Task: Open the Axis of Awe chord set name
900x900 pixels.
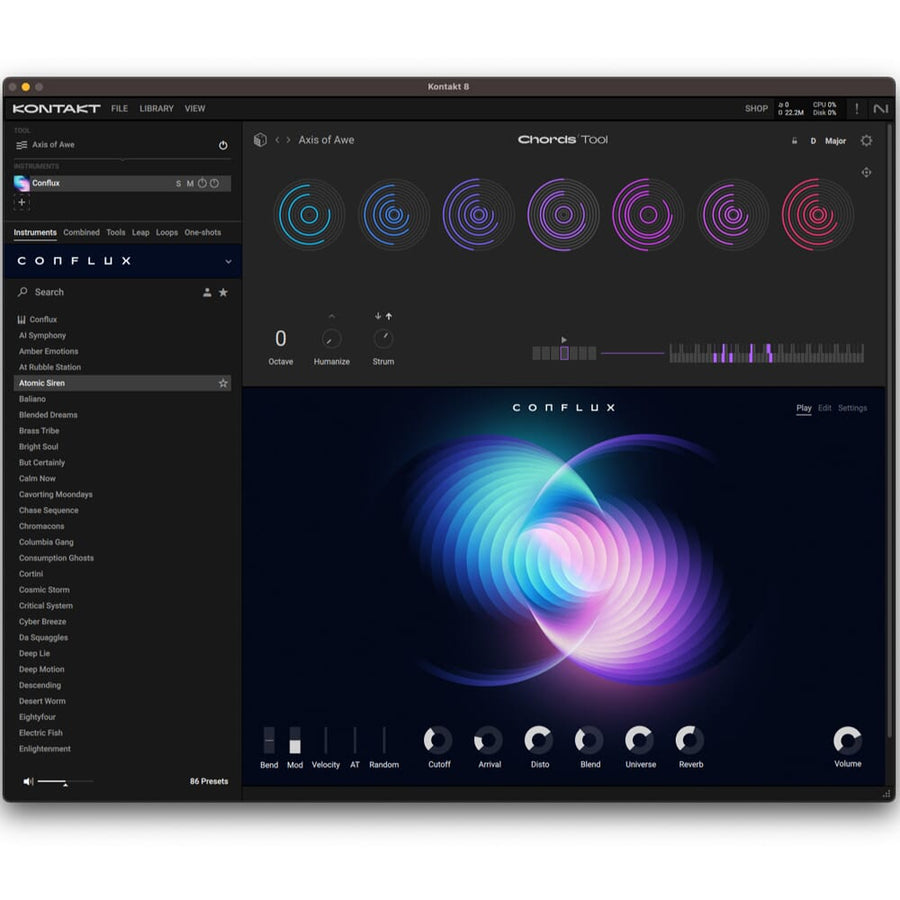Action: coord(326,140)
